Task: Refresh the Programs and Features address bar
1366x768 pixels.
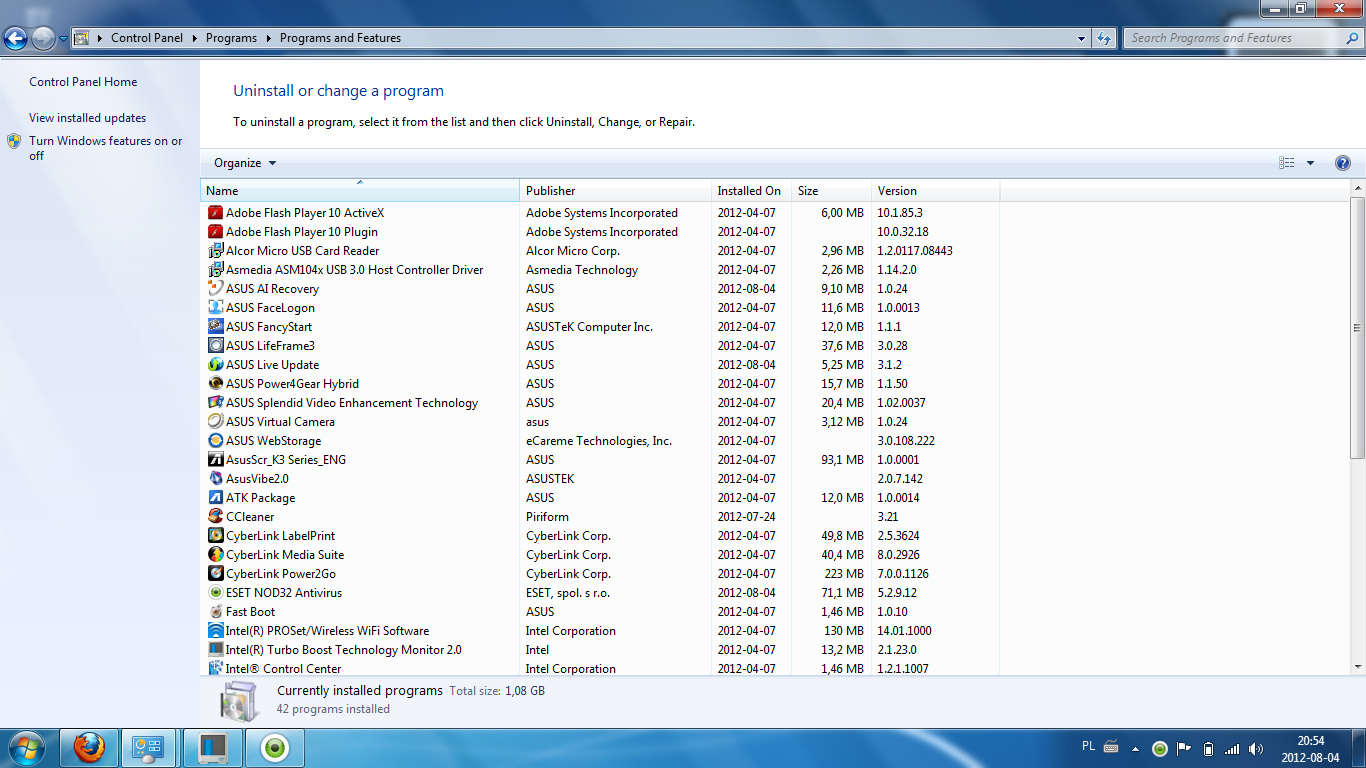Action: click(1104, 38)
